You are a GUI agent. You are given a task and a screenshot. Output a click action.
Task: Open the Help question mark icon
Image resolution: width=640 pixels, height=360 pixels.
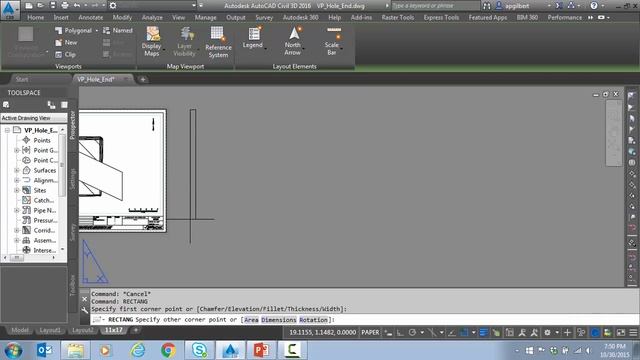(x=594, y=6)
